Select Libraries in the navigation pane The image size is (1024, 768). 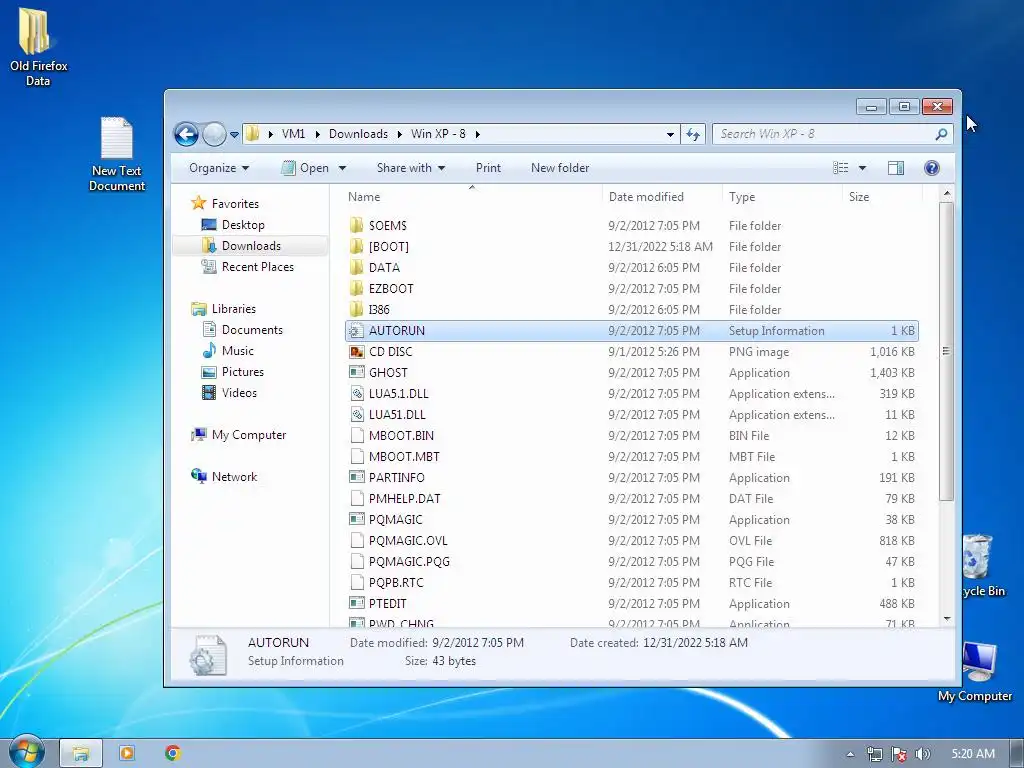[233, 309]
